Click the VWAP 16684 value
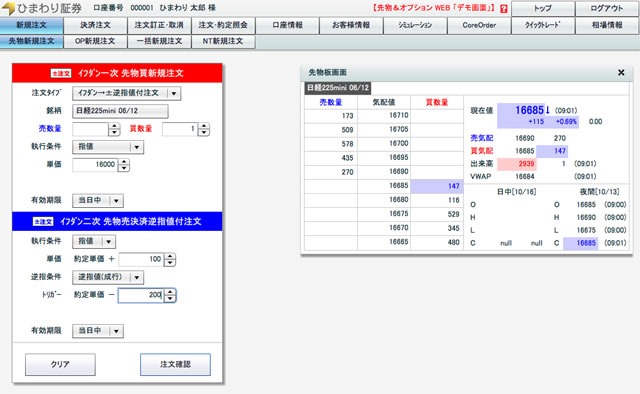The height and width of the screenshot is (394, 640). (524, 176)
